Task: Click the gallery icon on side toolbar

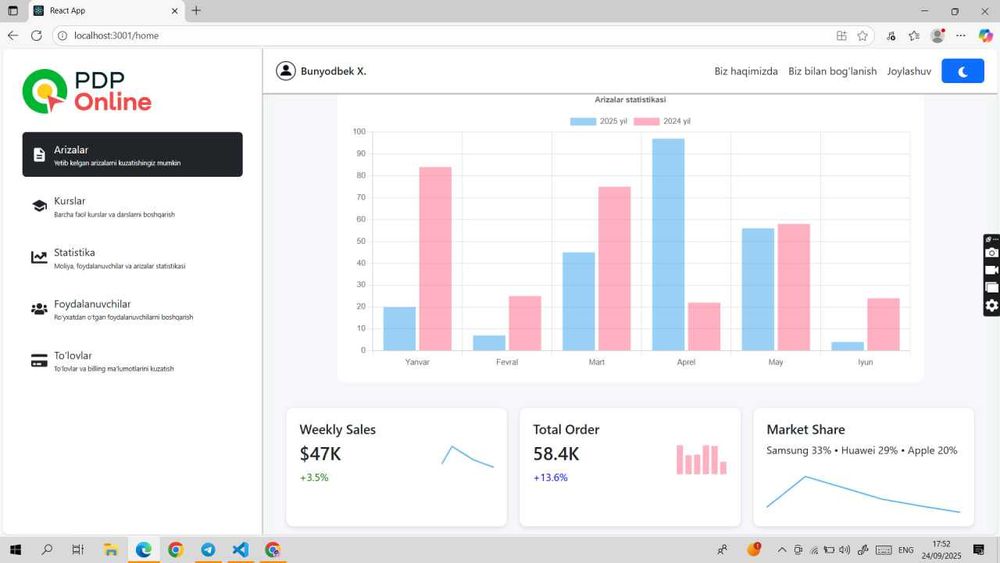Action: pos(991,288)
